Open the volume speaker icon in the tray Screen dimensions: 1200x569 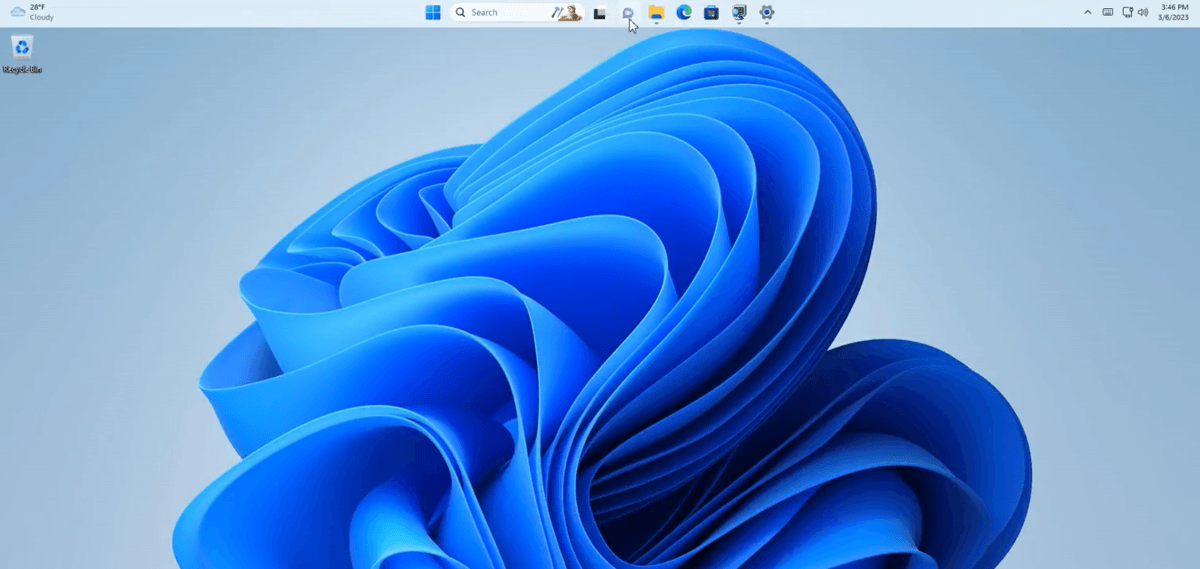1143,12
